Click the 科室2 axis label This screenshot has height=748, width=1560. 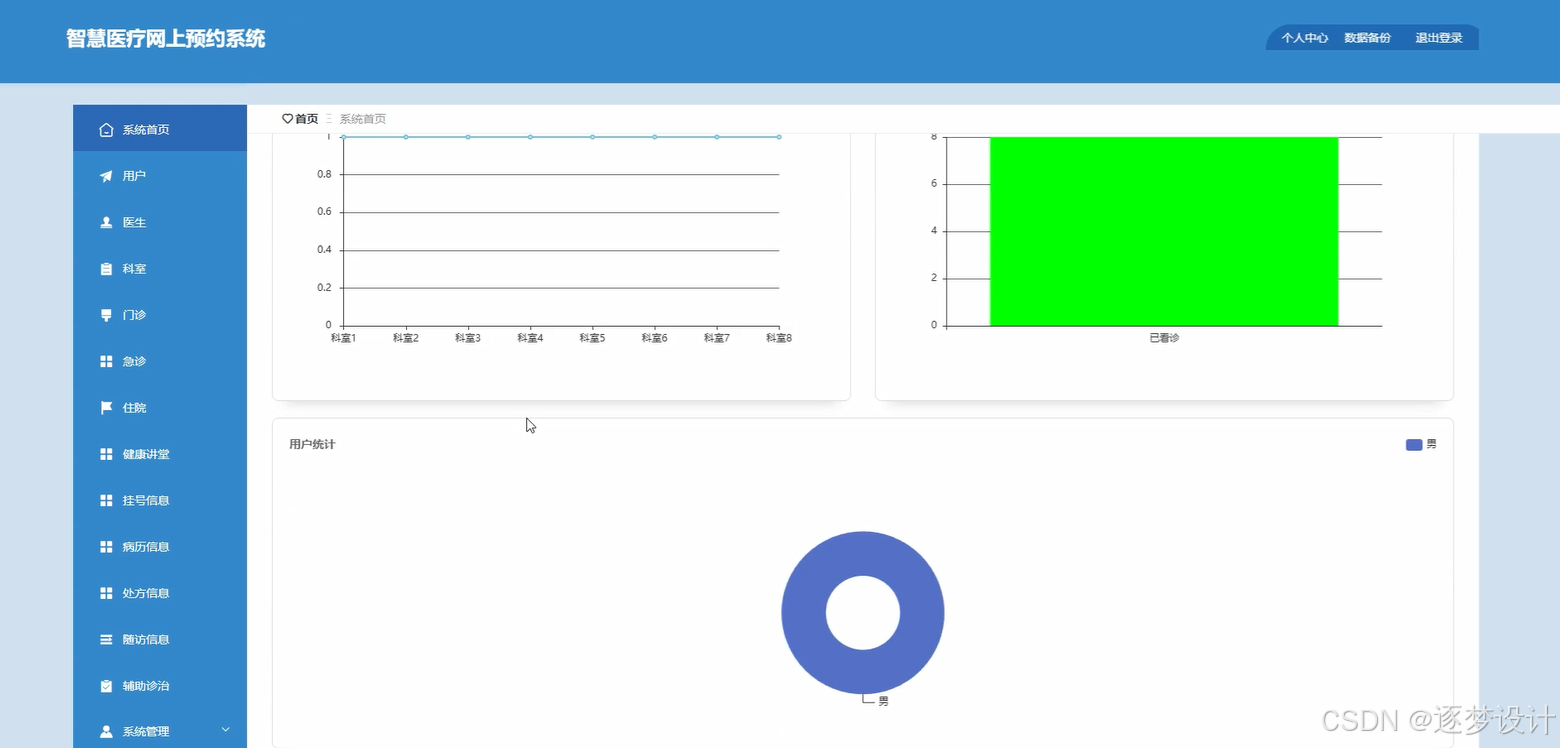coord(405,338)
